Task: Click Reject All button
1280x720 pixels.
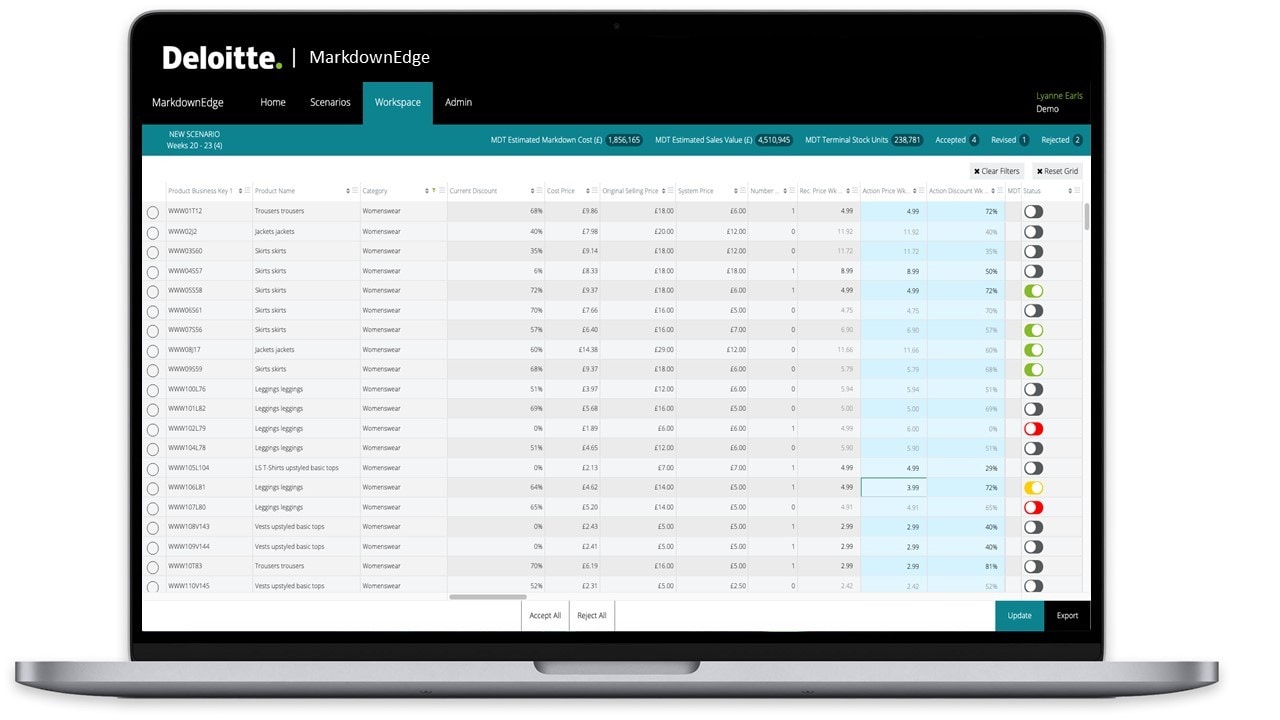Action: (591, 615)
